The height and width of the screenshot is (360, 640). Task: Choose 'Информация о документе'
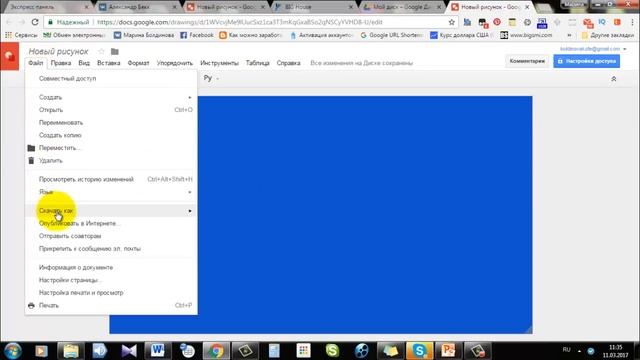(111, 267)
